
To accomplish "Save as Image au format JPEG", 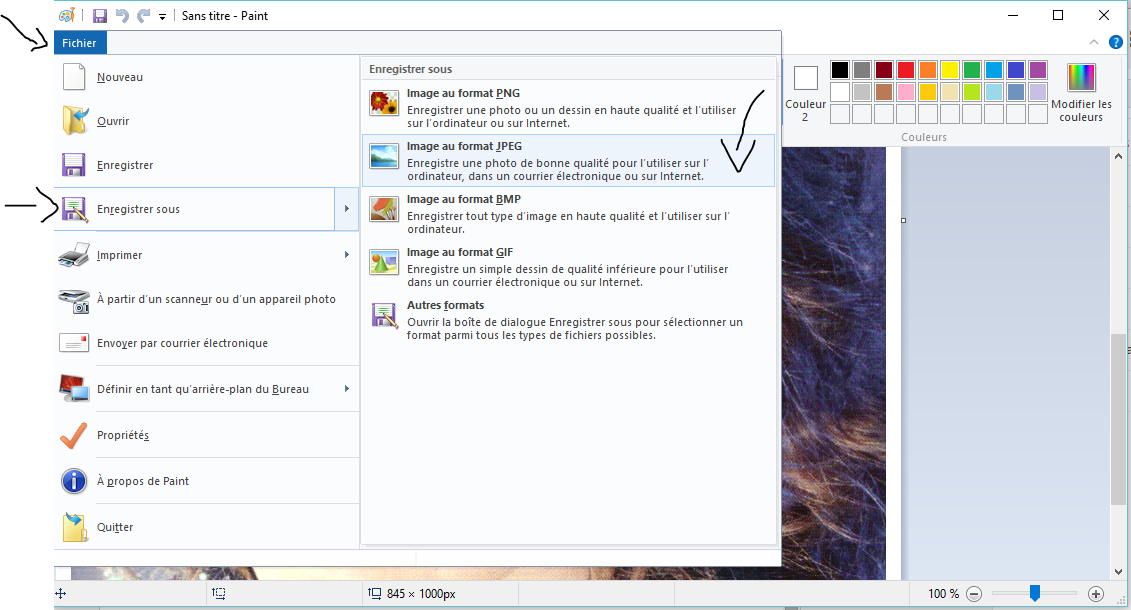I will pos(568,160).
